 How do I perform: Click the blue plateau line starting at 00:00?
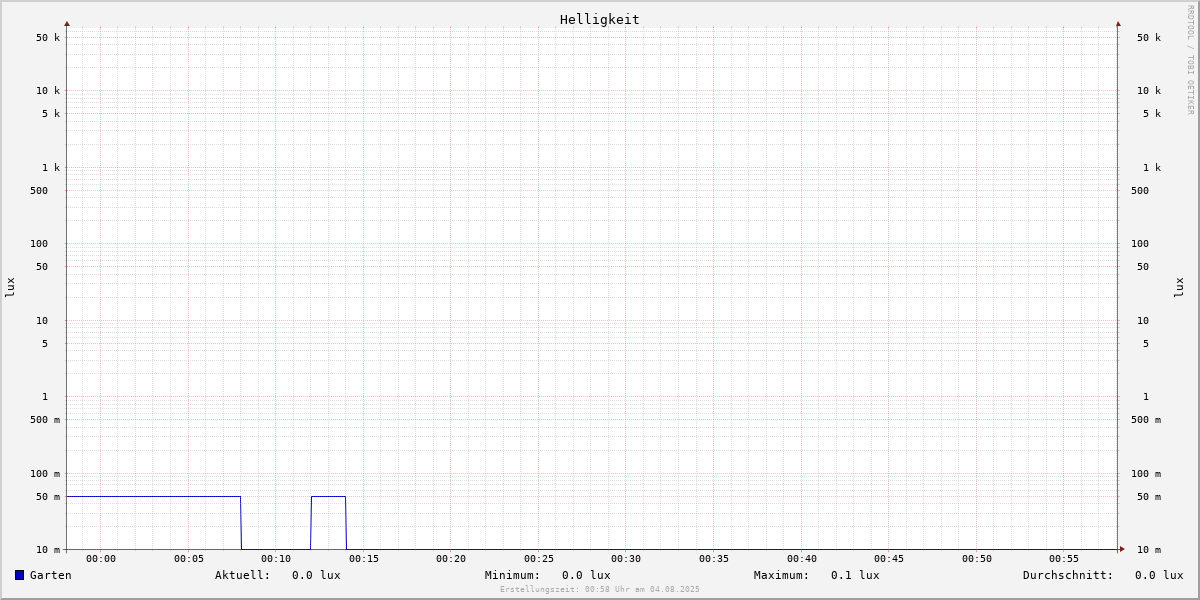pos(154,496)
